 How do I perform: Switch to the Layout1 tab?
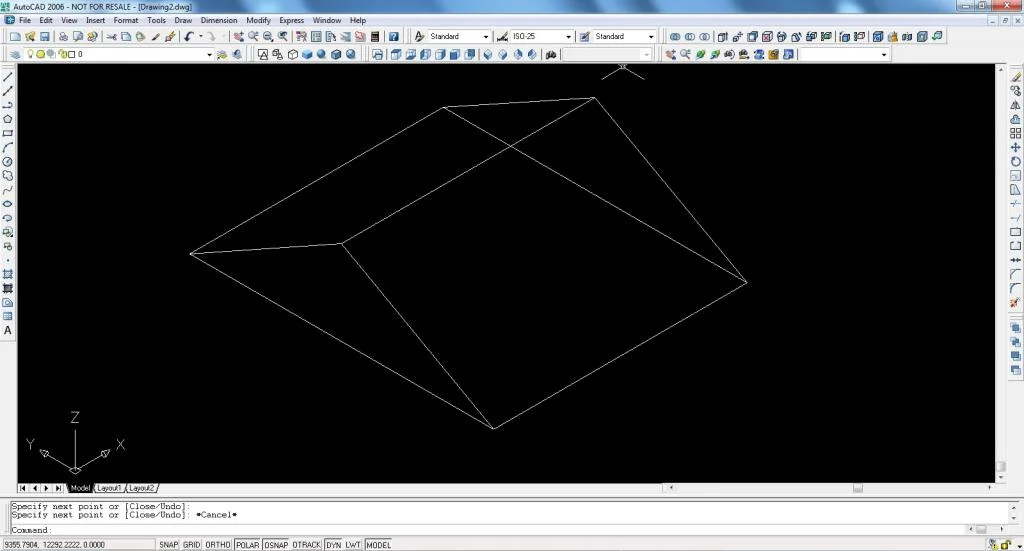click(x=109, y=488)
